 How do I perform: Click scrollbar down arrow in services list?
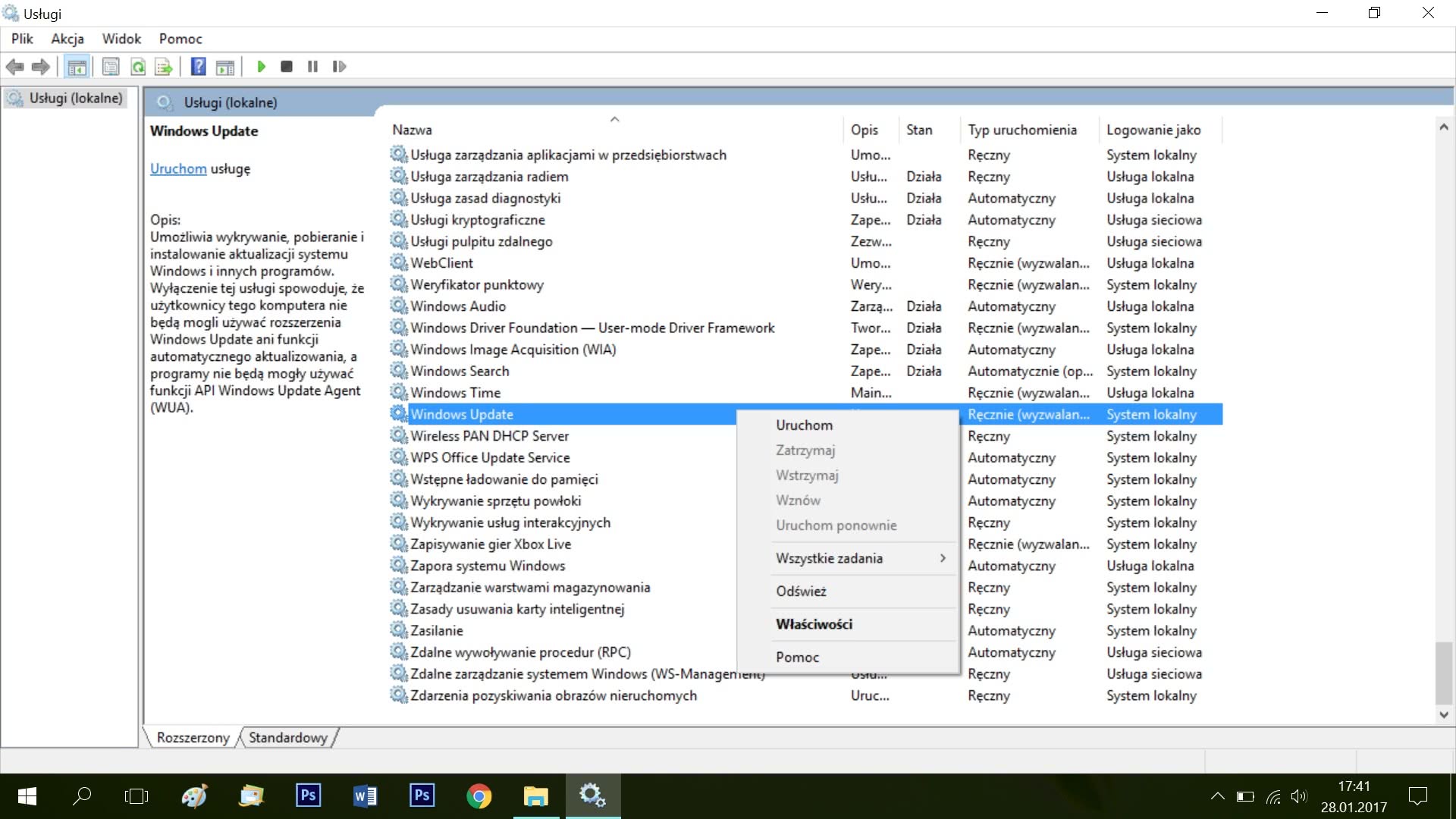click(1444, 714)
